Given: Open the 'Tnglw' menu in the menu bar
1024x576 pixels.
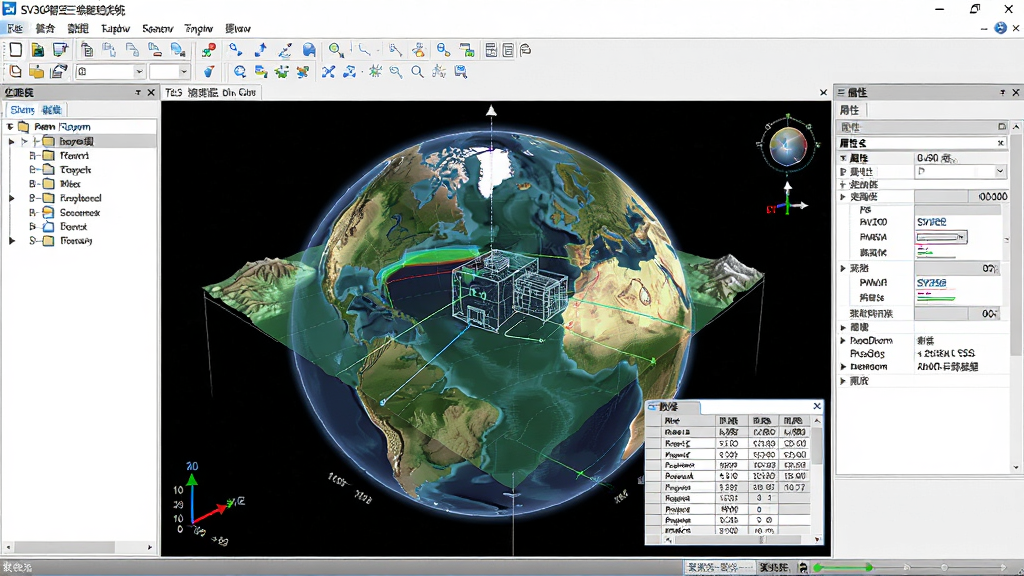Looking at the screenshot, I should (x=199, y=29).
